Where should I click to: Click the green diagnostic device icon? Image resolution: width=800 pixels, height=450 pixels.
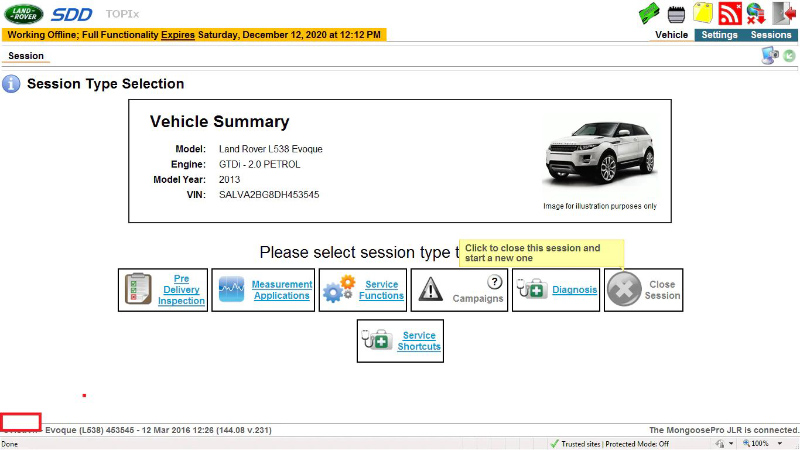point(649,13)
